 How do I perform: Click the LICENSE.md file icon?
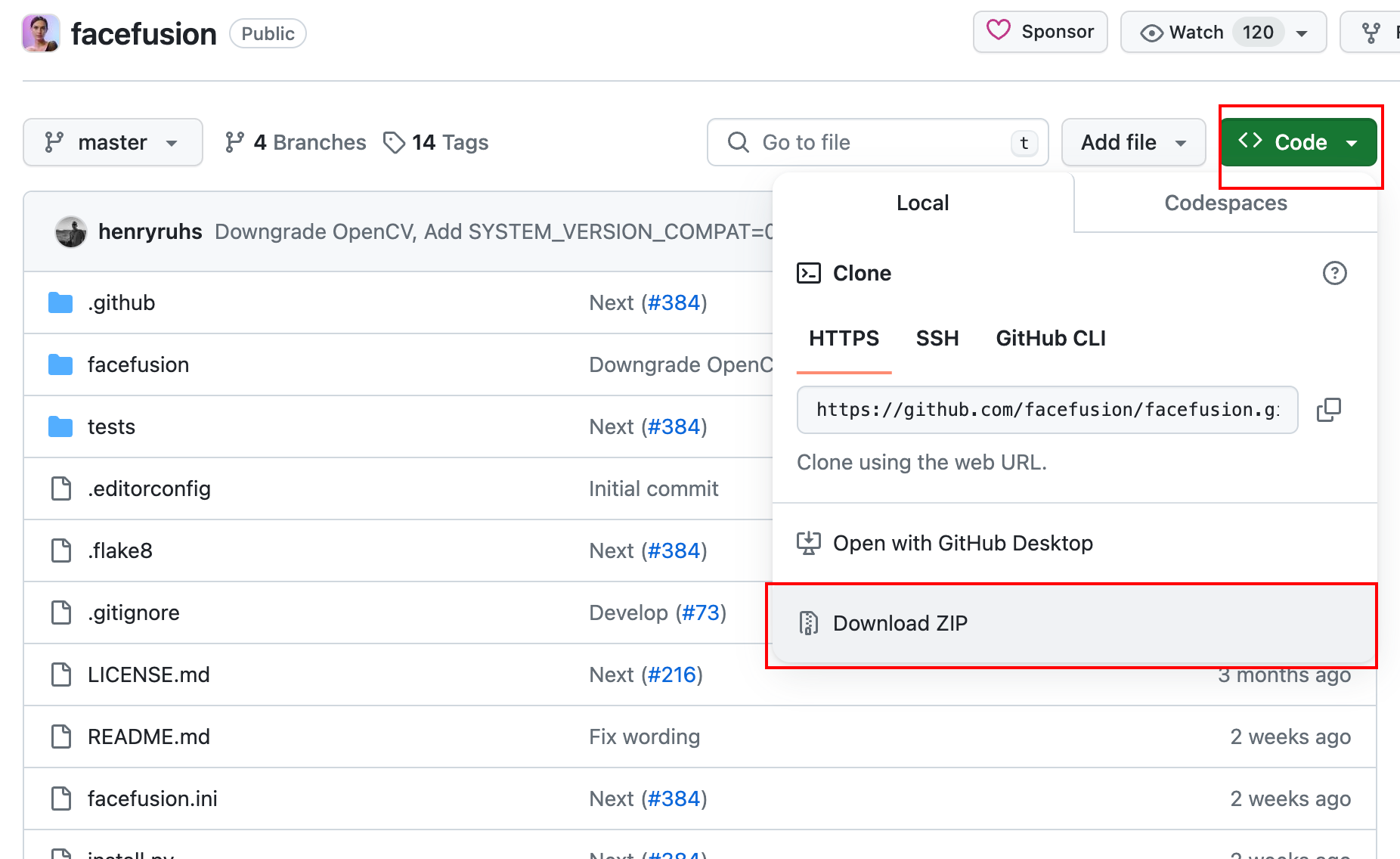coord(60,674)
